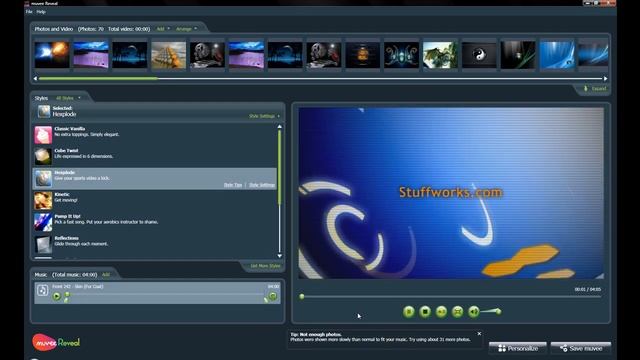Mute the preview volume speaker icon
640x360 pixels.
[x=473, y=312]
